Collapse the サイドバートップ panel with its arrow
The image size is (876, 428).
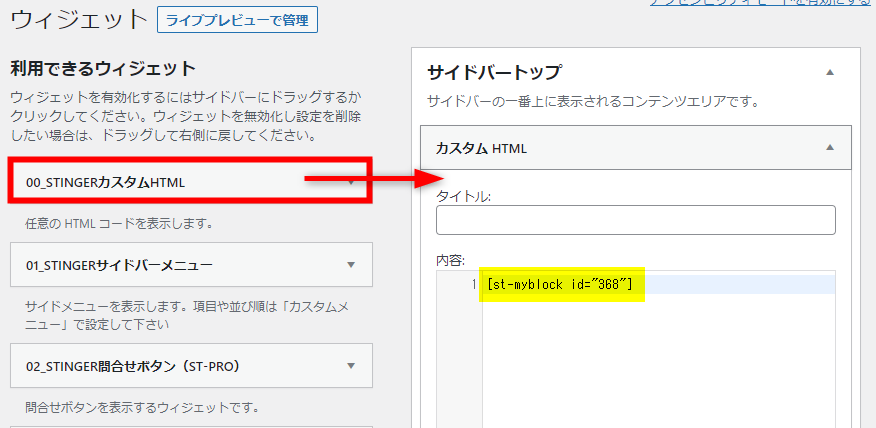[829, 72]
